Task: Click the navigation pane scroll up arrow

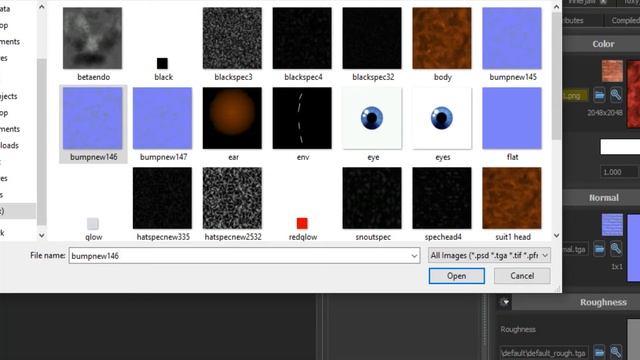Action: 42,7
